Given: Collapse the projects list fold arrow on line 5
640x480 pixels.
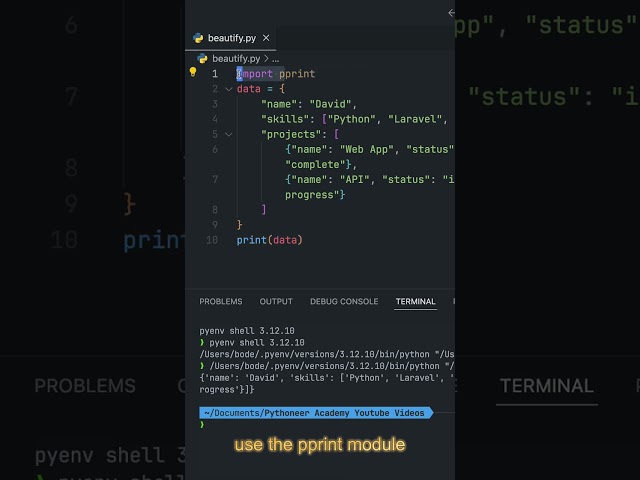Looking at the screenshot, I should tap(229, 134).
